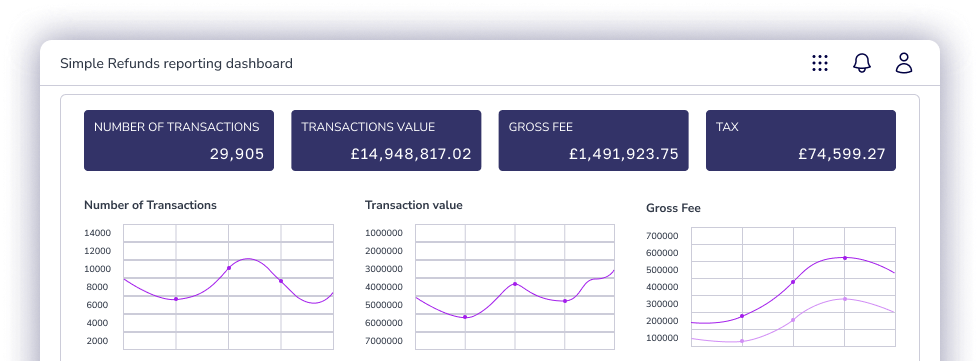Open the user profile icon
Image resolution: width=980 pixels, height=361 pixels.
tap(904, 63)
